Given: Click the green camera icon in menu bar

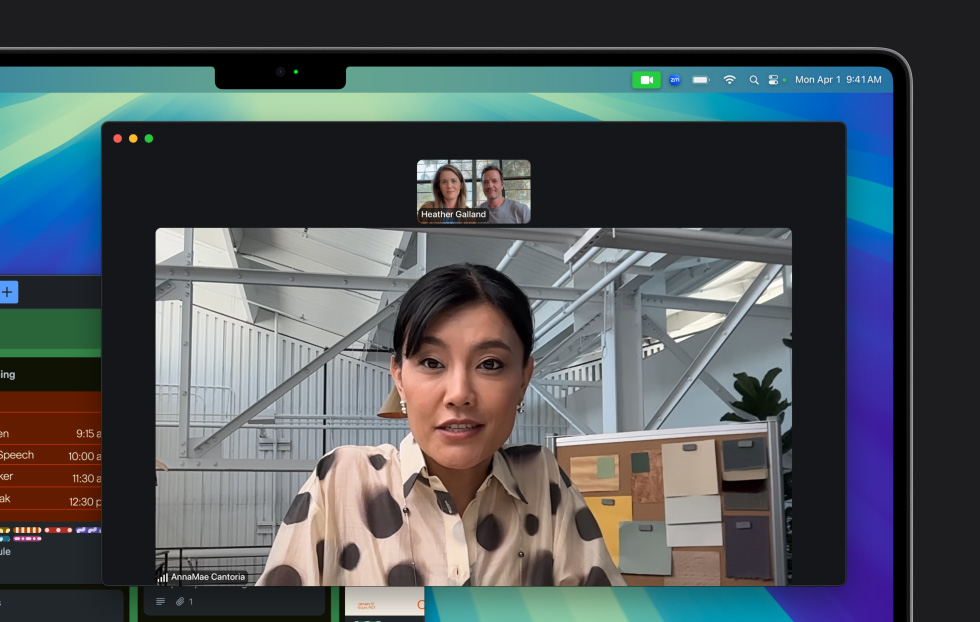Looking at the screenshot, I should (646, 80).
